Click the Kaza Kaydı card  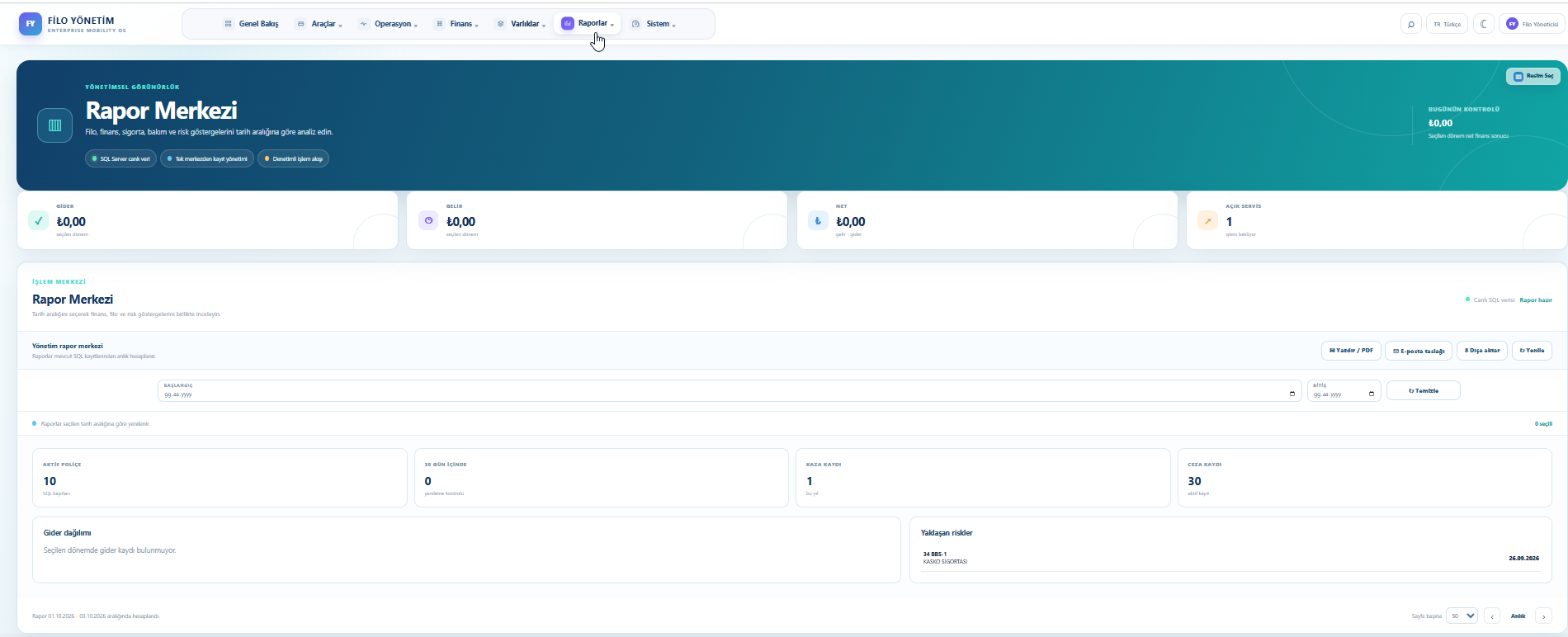[983, 478]
